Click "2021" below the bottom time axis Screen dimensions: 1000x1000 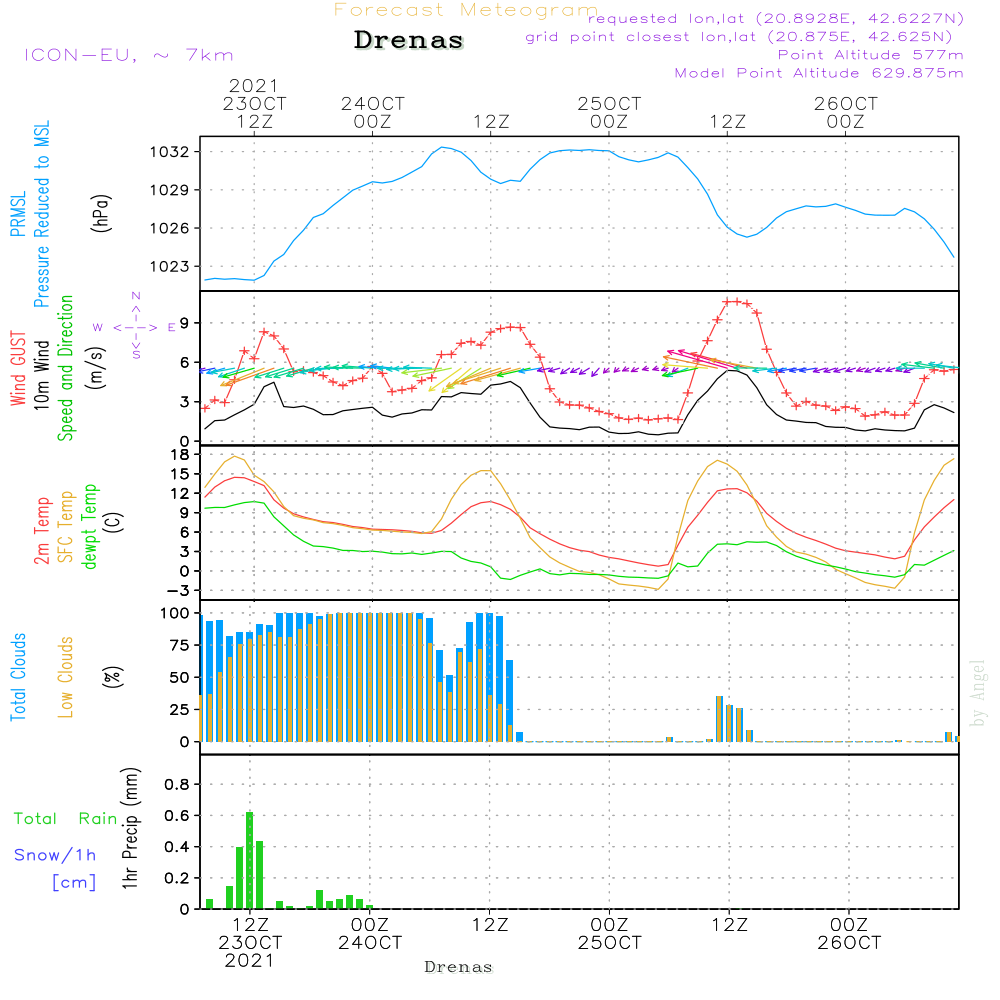pyautogui.click(x=249, y=960)
